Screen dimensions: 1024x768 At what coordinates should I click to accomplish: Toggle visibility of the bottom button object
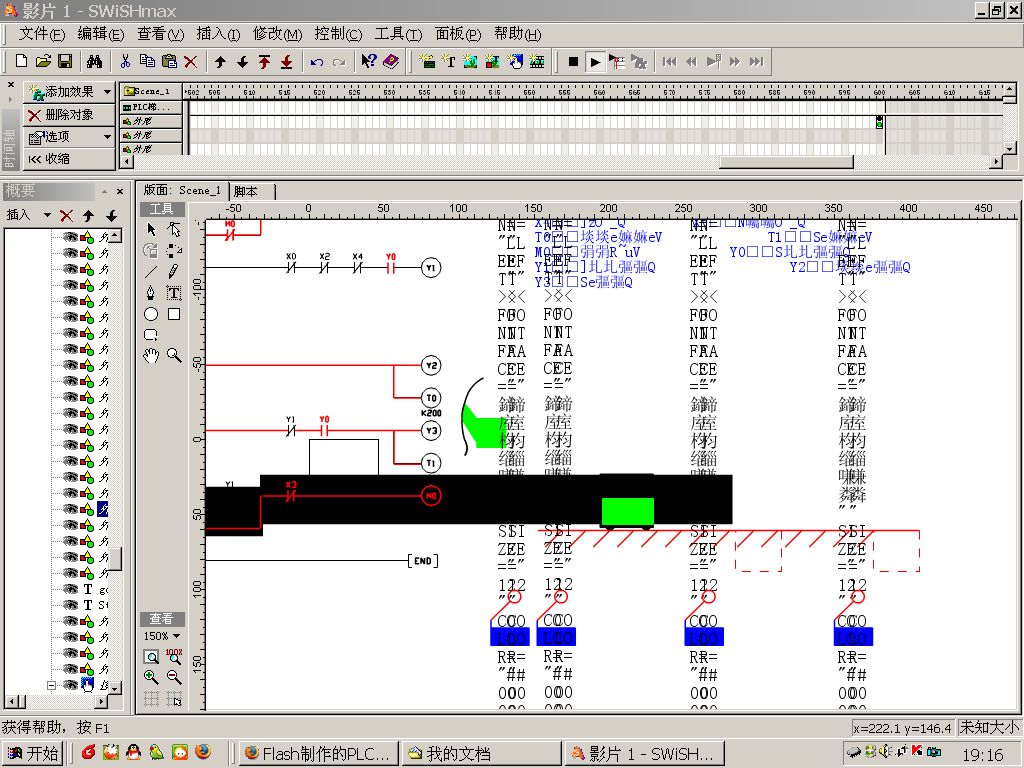pyautogui.click(x=70, y=685)
